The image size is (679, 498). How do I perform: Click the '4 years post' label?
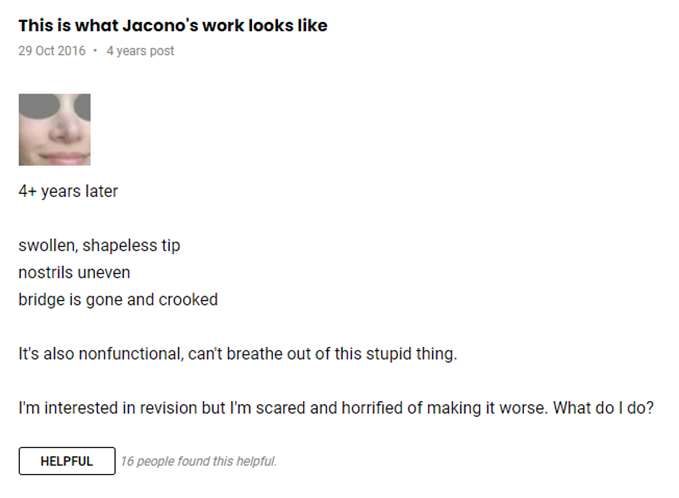[x=140, y=51]
